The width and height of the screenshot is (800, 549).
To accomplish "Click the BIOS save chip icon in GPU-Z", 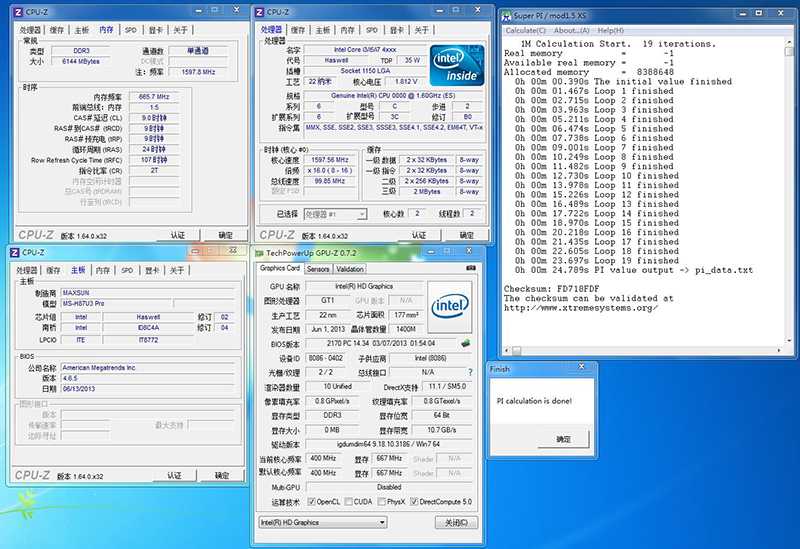I will click(x=465, y=343).
